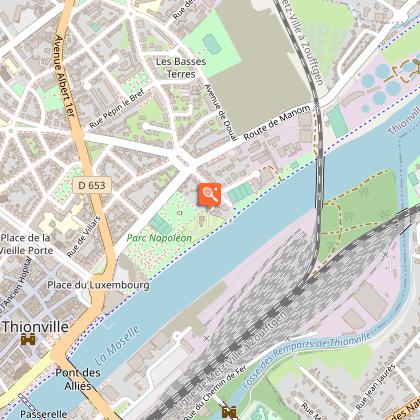
Task: Click the castle icon at bottom edge
Action: [x=229, y=412]
